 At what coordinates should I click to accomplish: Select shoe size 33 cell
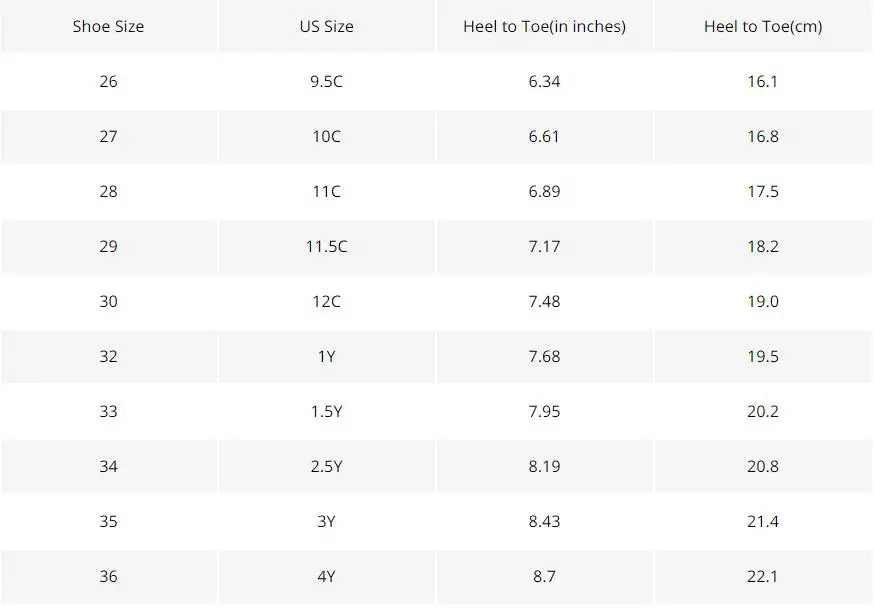[109, 411]
